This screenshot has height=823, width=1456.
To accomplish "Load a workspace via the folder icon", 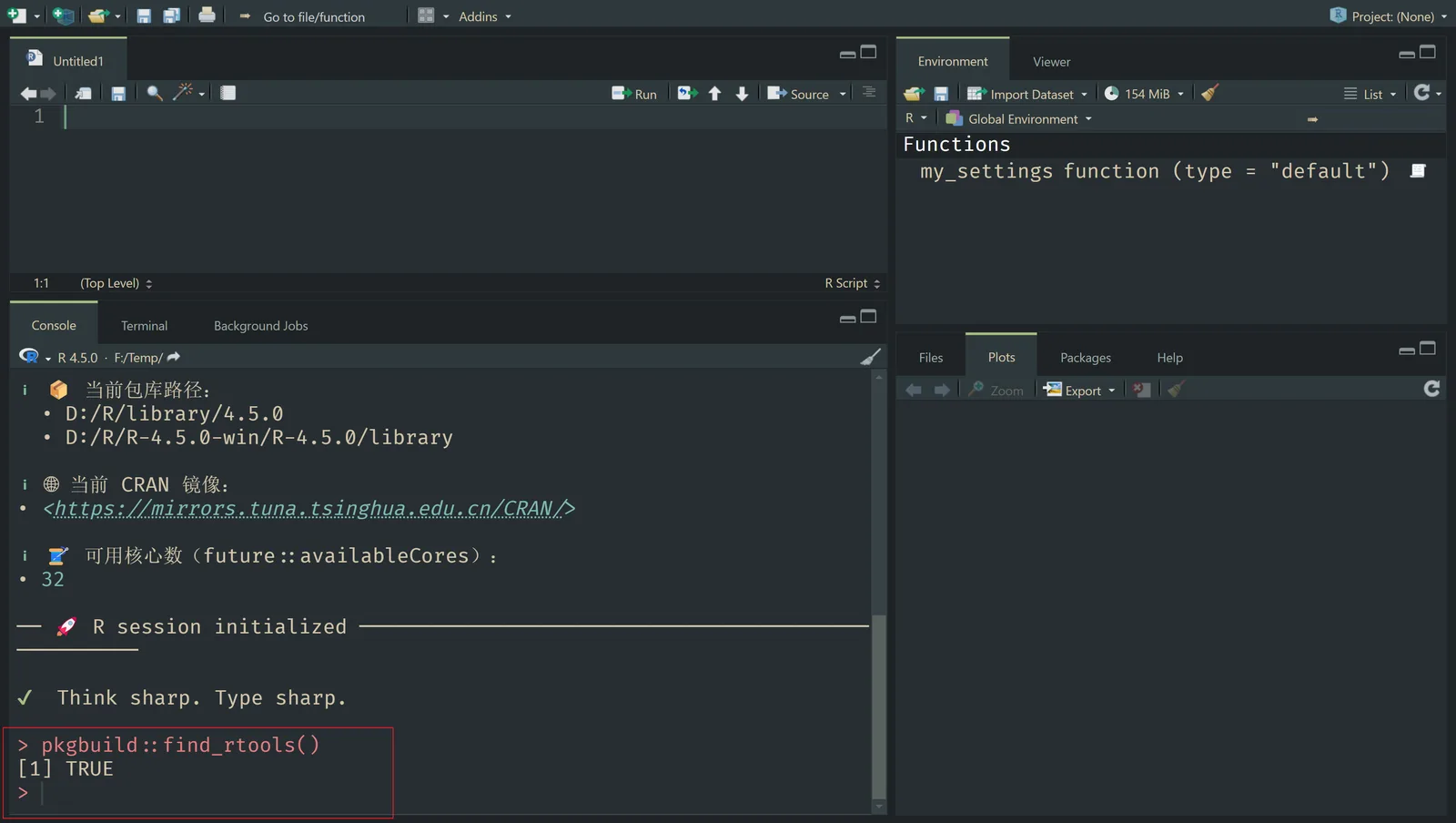I will 914,94.
